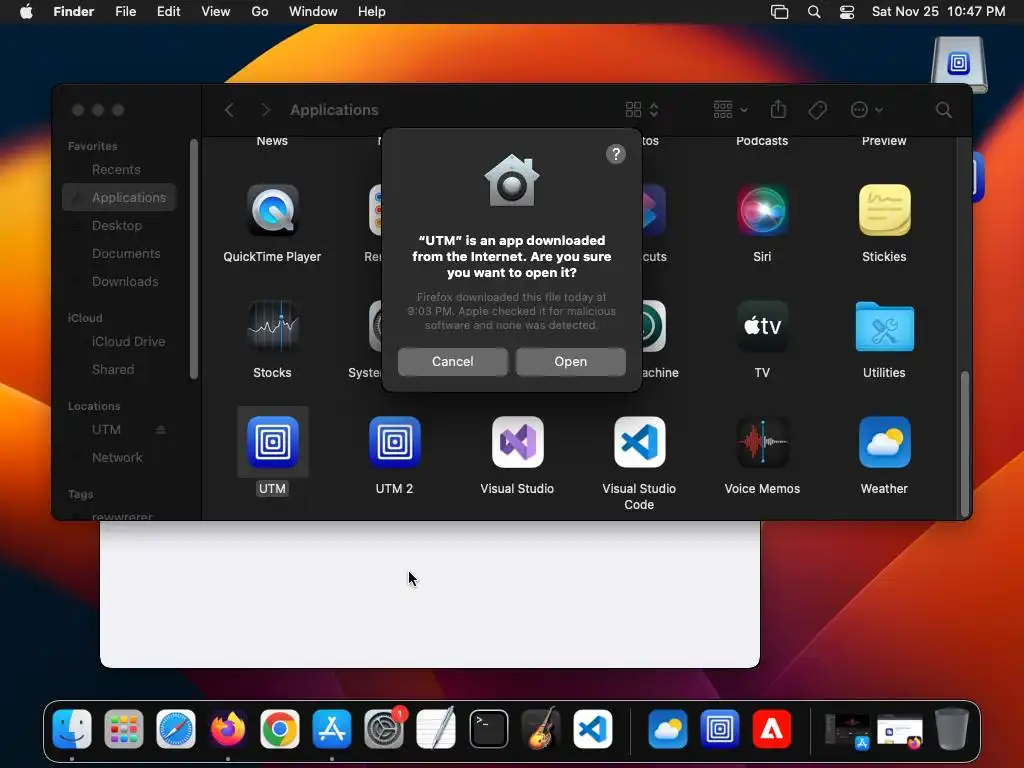
Task: Select the Voice Memos app icon
Action: pos(762,442)
